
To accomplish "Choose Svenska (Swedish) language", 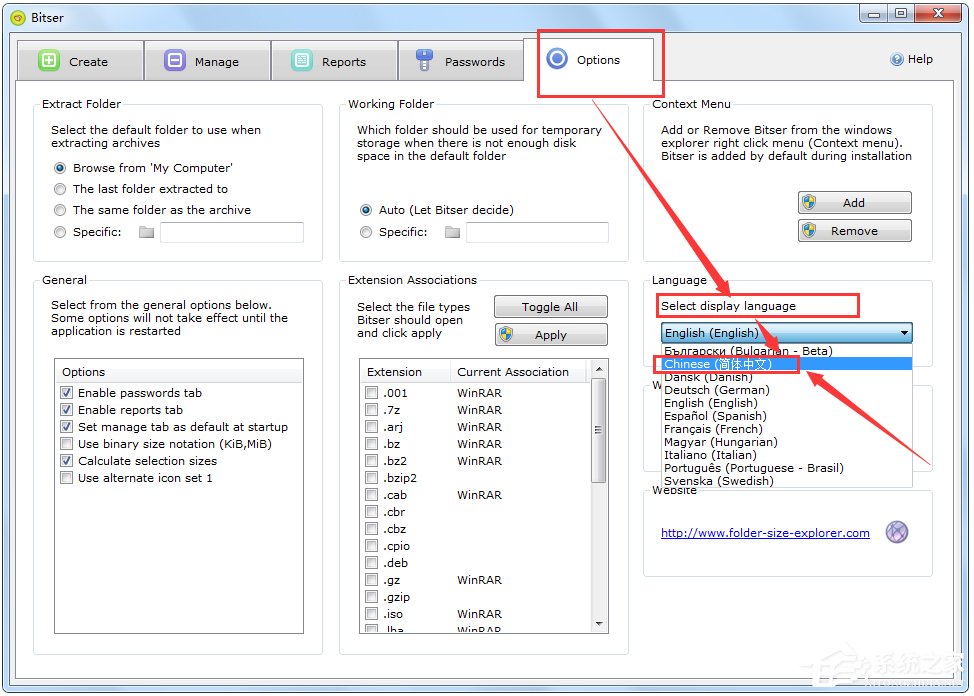I will (x=786, y=481).
